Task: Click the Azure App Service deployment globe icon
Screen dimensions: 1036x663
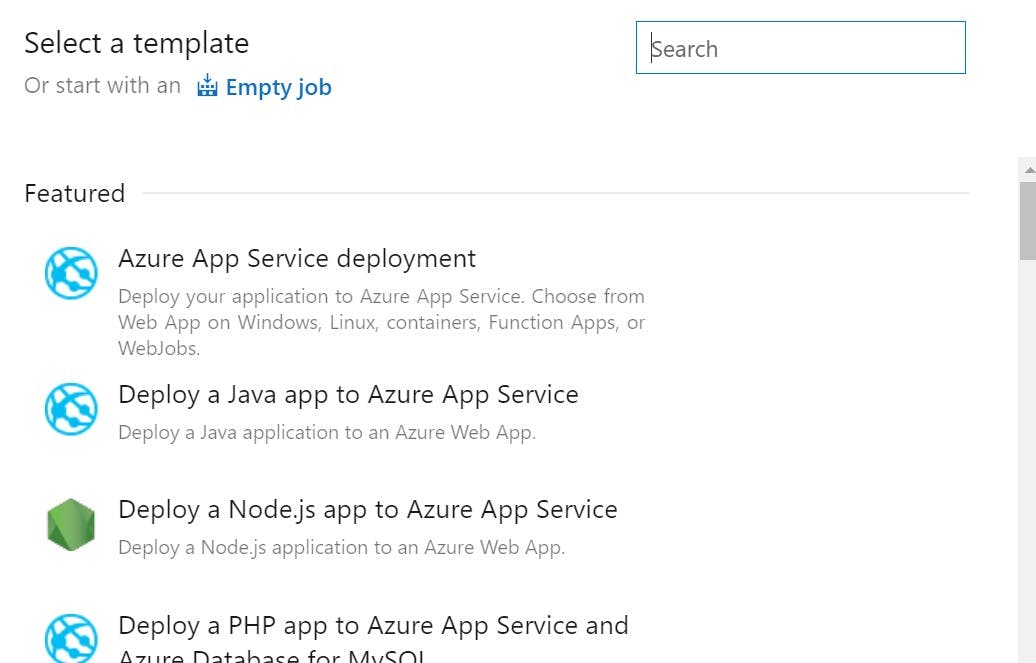Action: [x=70, y=272]
